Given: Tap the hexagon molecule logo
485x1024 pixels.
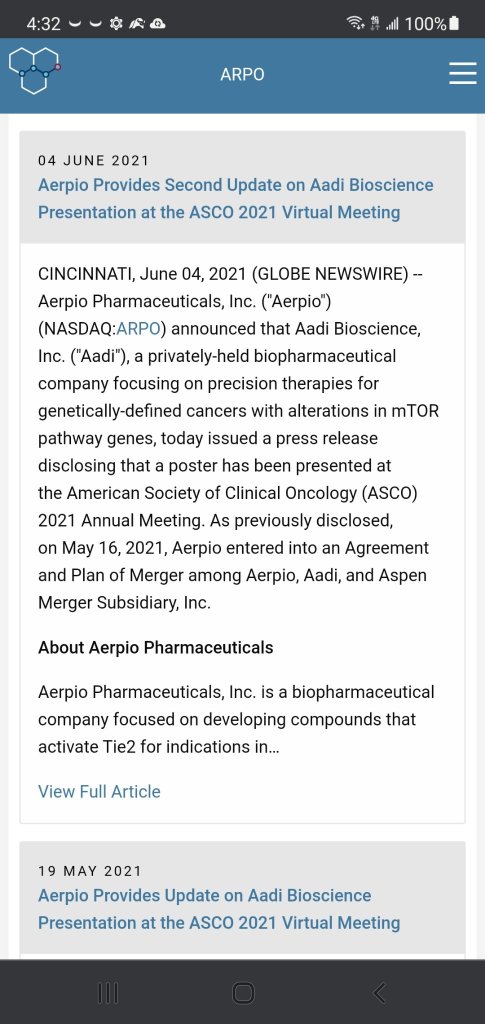Looking at the screenshot, I should click(35, 71).
